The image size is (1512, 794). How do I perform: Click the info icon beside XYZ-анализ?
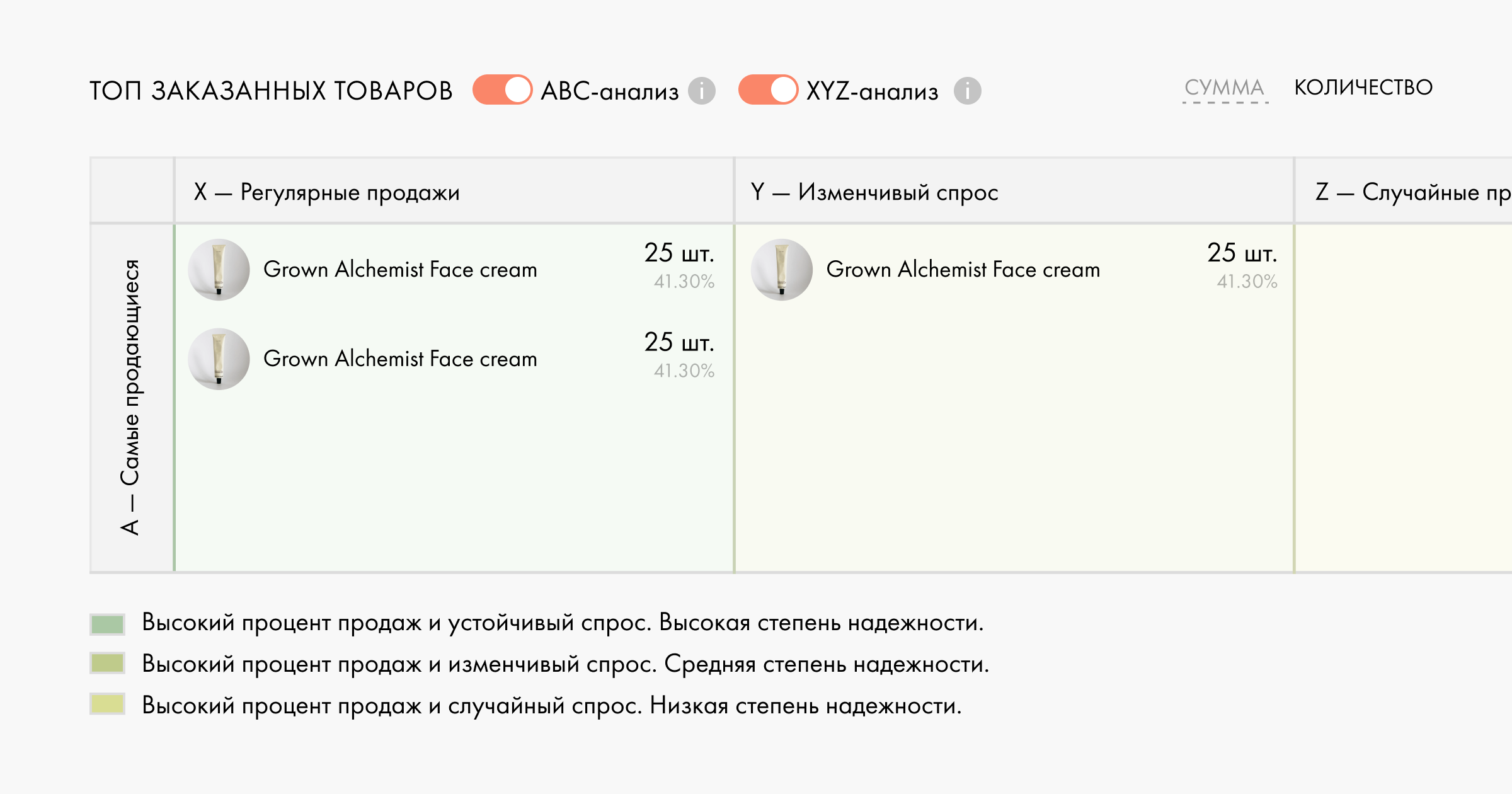pyautogui.click(x=967, y=91)
